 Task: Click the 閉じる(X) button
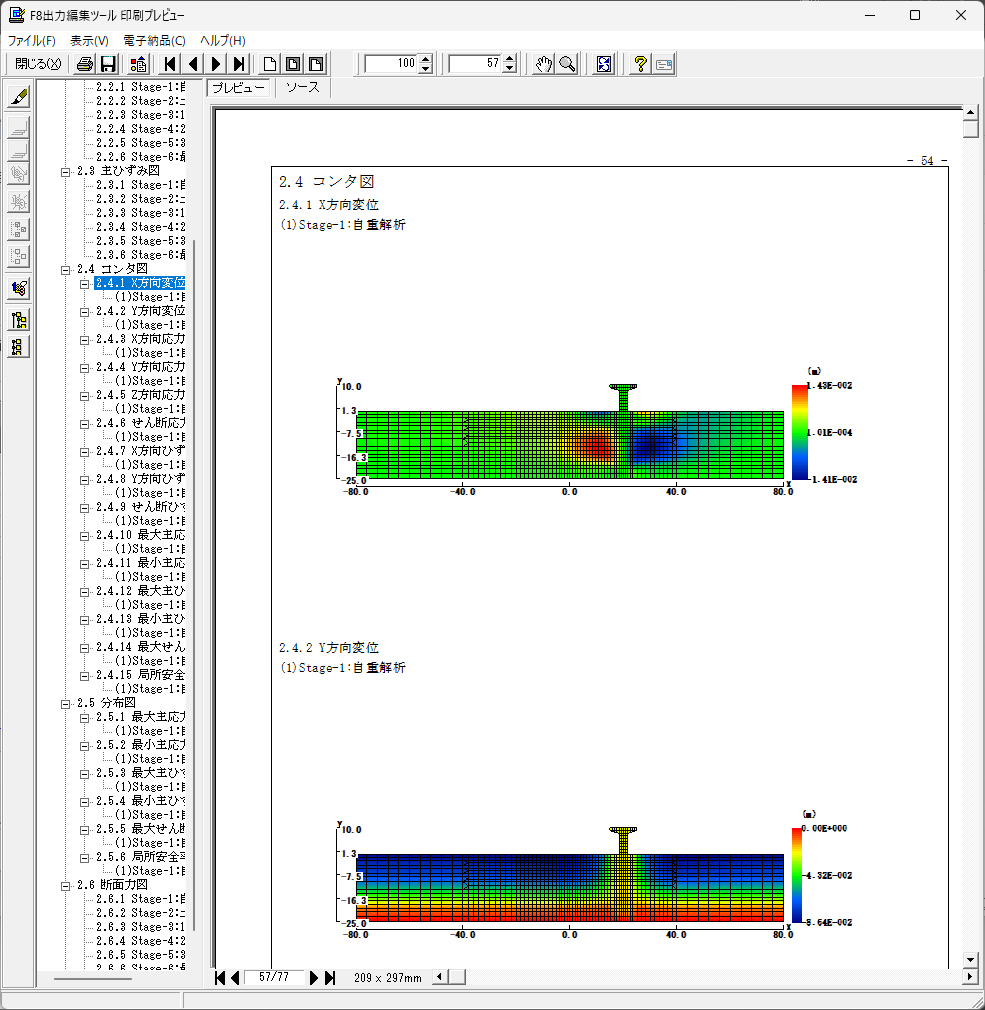(x=38, y=64)
